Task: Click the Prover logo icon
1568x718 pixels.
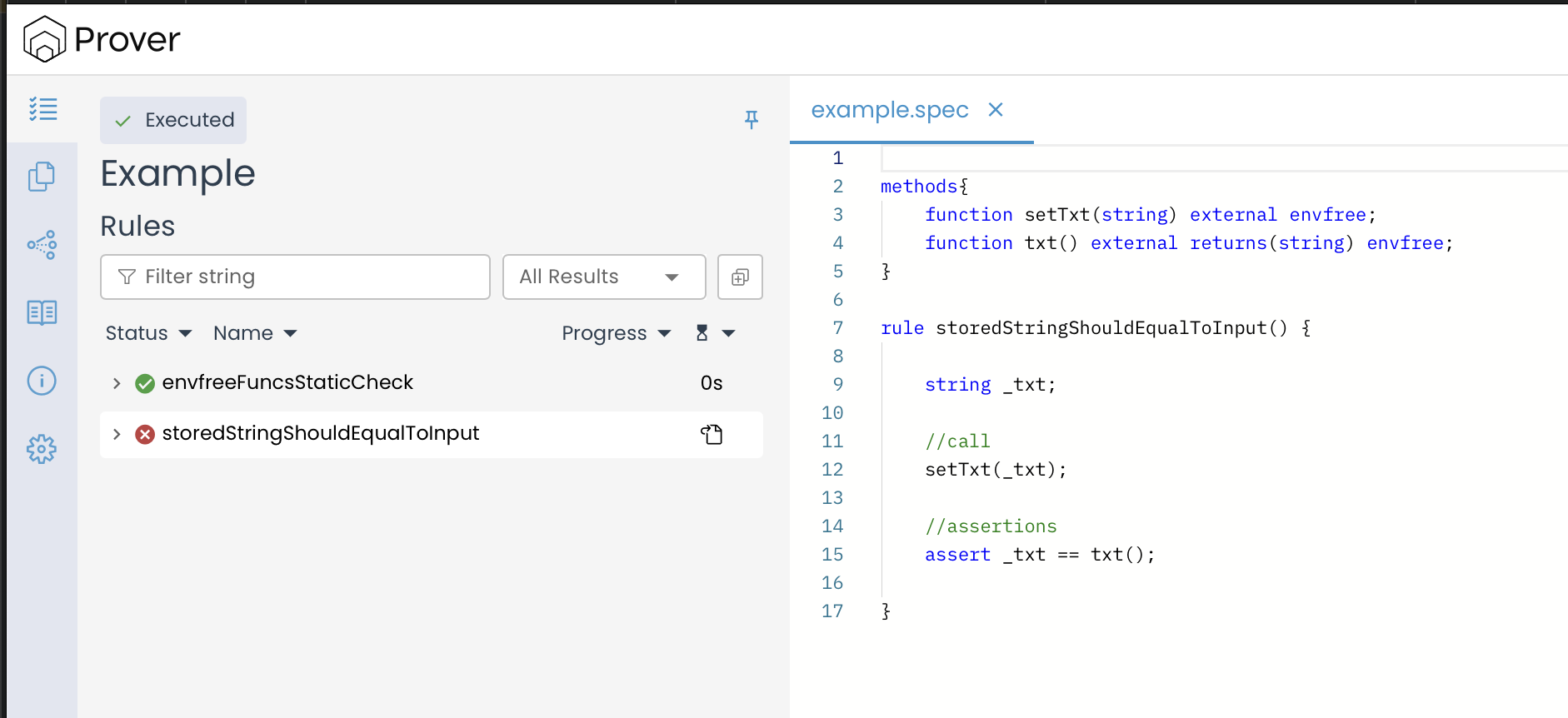Action: click(44, 39)
